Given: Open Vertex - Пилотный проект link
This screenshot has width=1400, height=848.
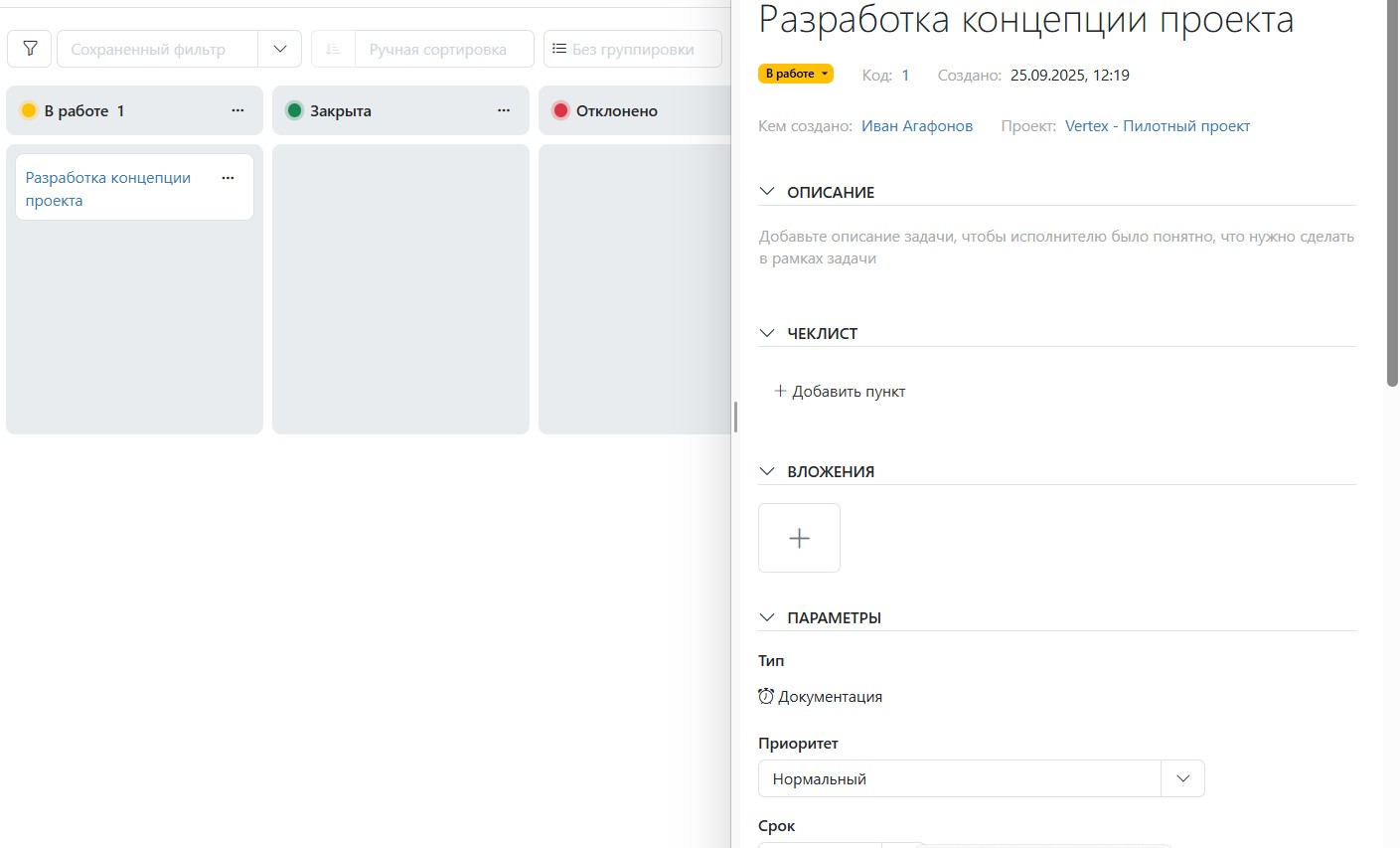Looking at the screenshot, I should click(x=1157, y=126).
